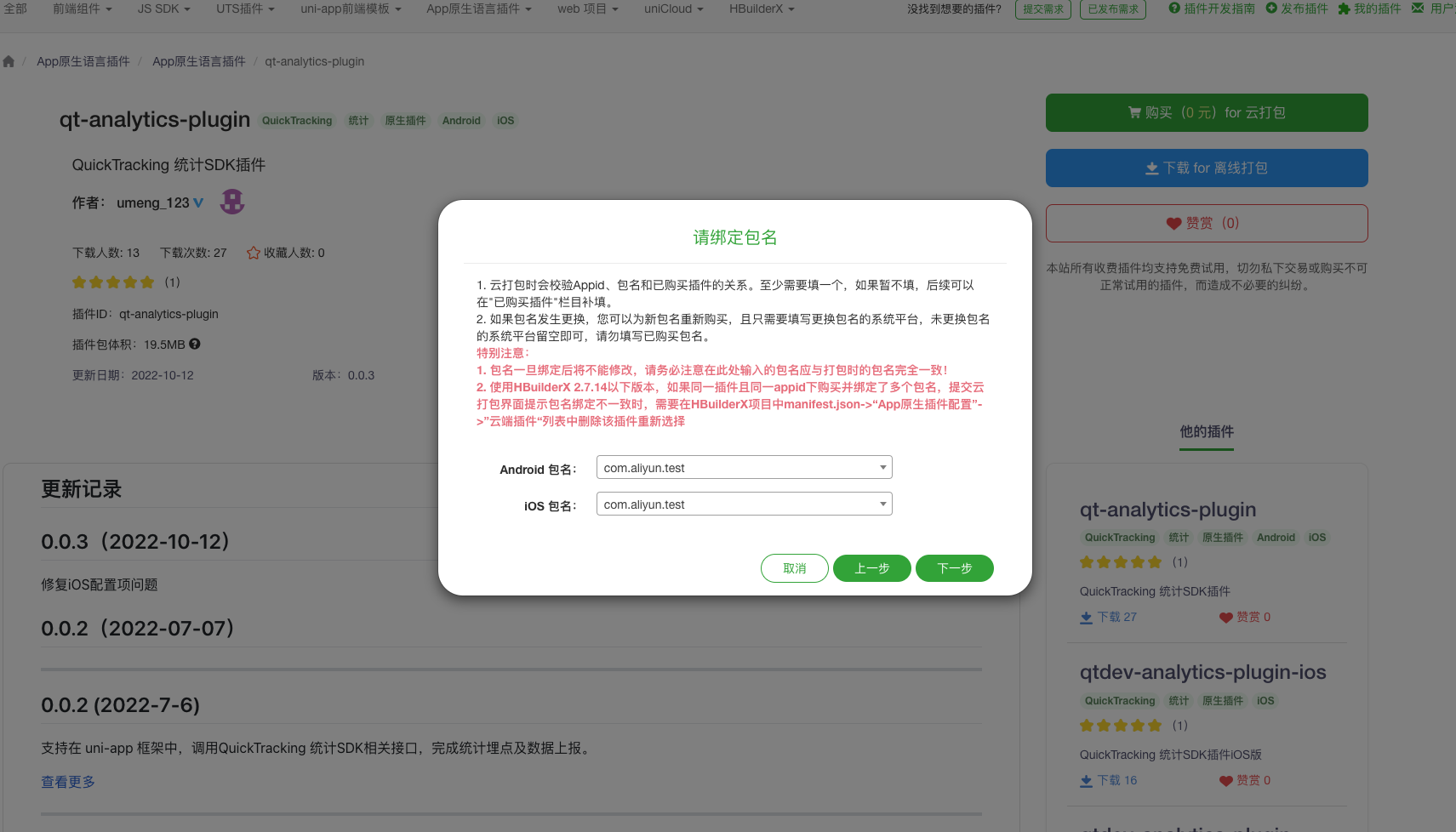This screenshot has height=832, width=1456.
Task: Click the favorite star icon for 收藏人数
Action: pyautogui.click(x=253, y=253)
